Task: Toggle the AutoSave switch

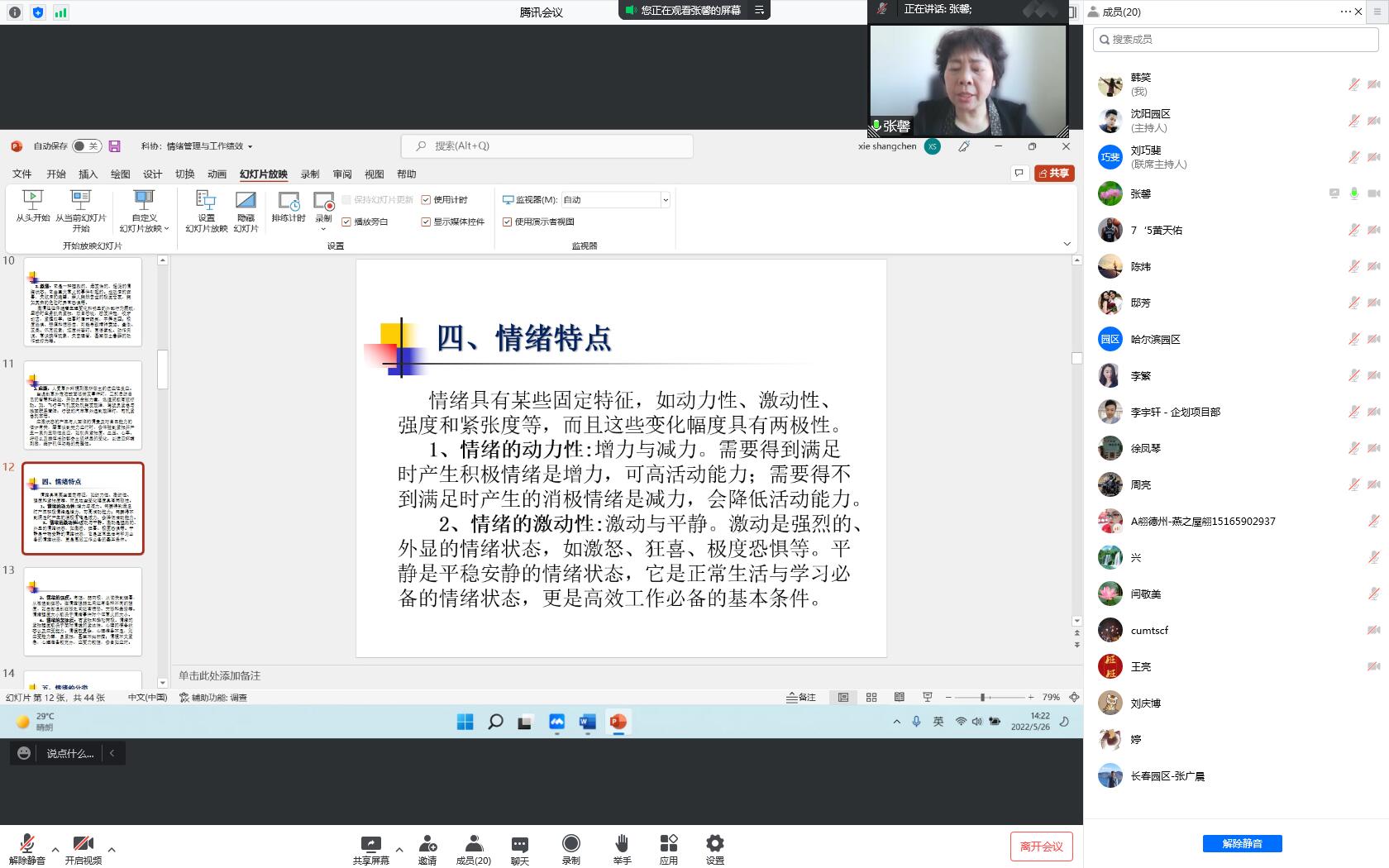Action: [x=86, y=146]
